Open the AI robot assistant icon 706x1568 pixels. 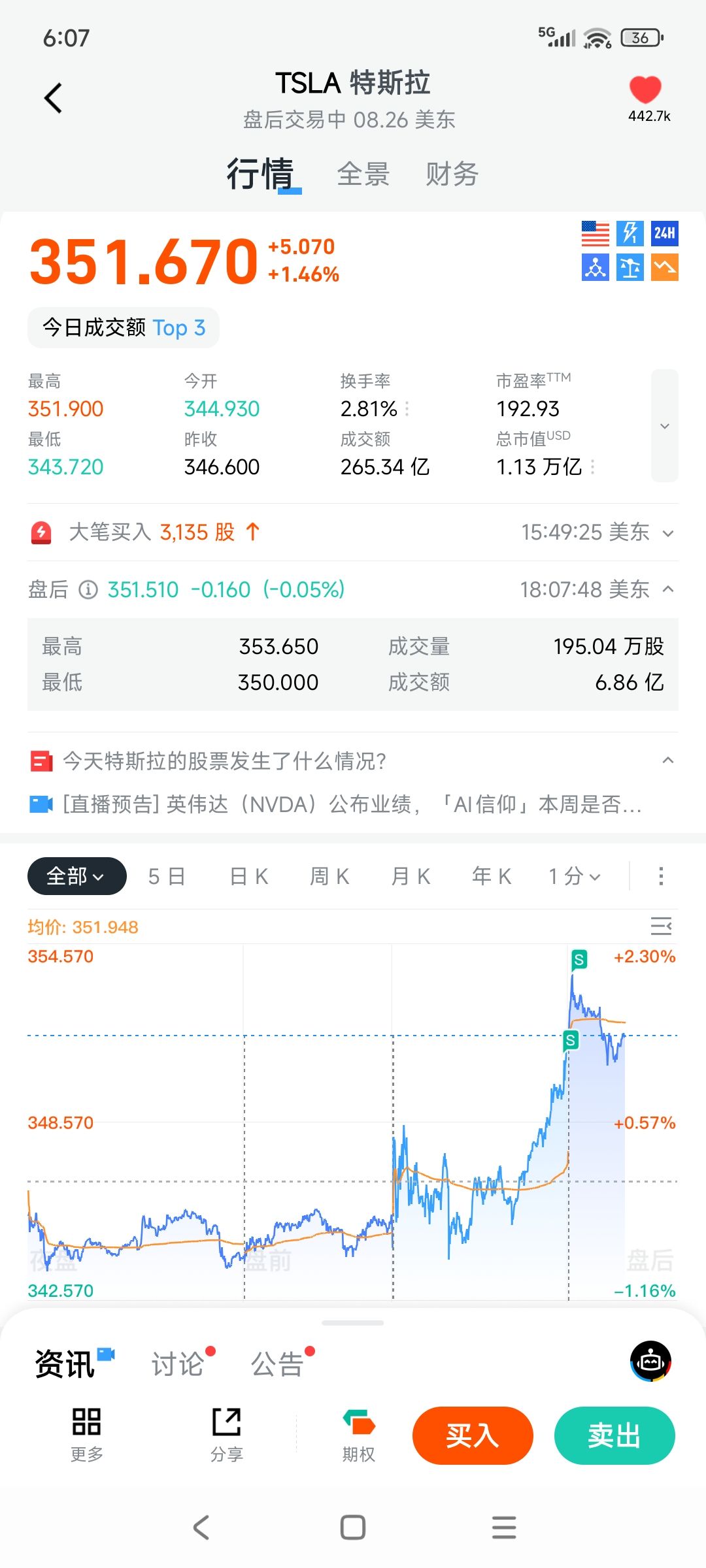click(x=651, y=1362)
